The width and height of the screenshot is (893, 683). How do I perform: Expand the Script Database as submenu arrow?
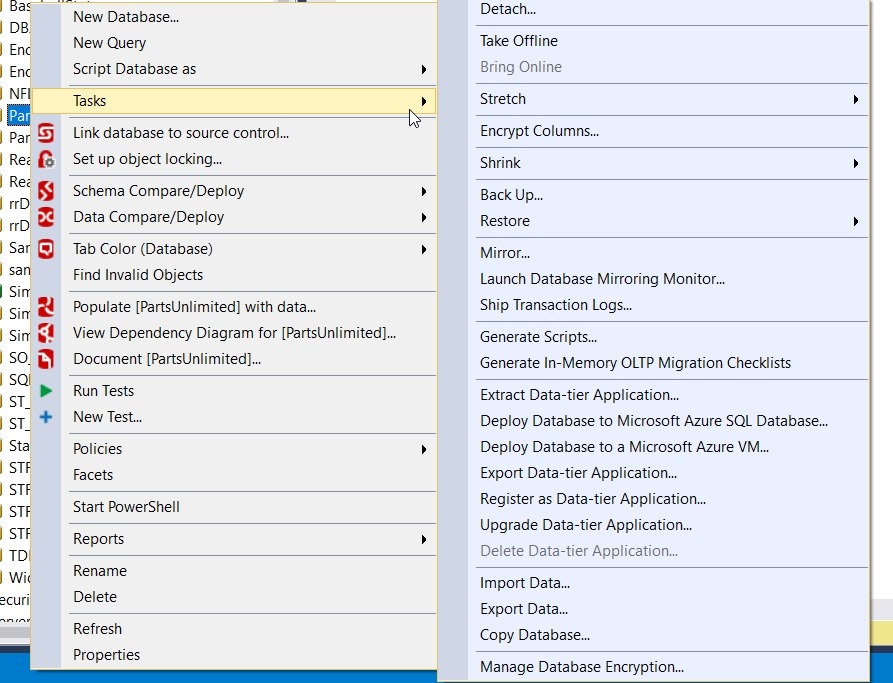pos(424,69)
